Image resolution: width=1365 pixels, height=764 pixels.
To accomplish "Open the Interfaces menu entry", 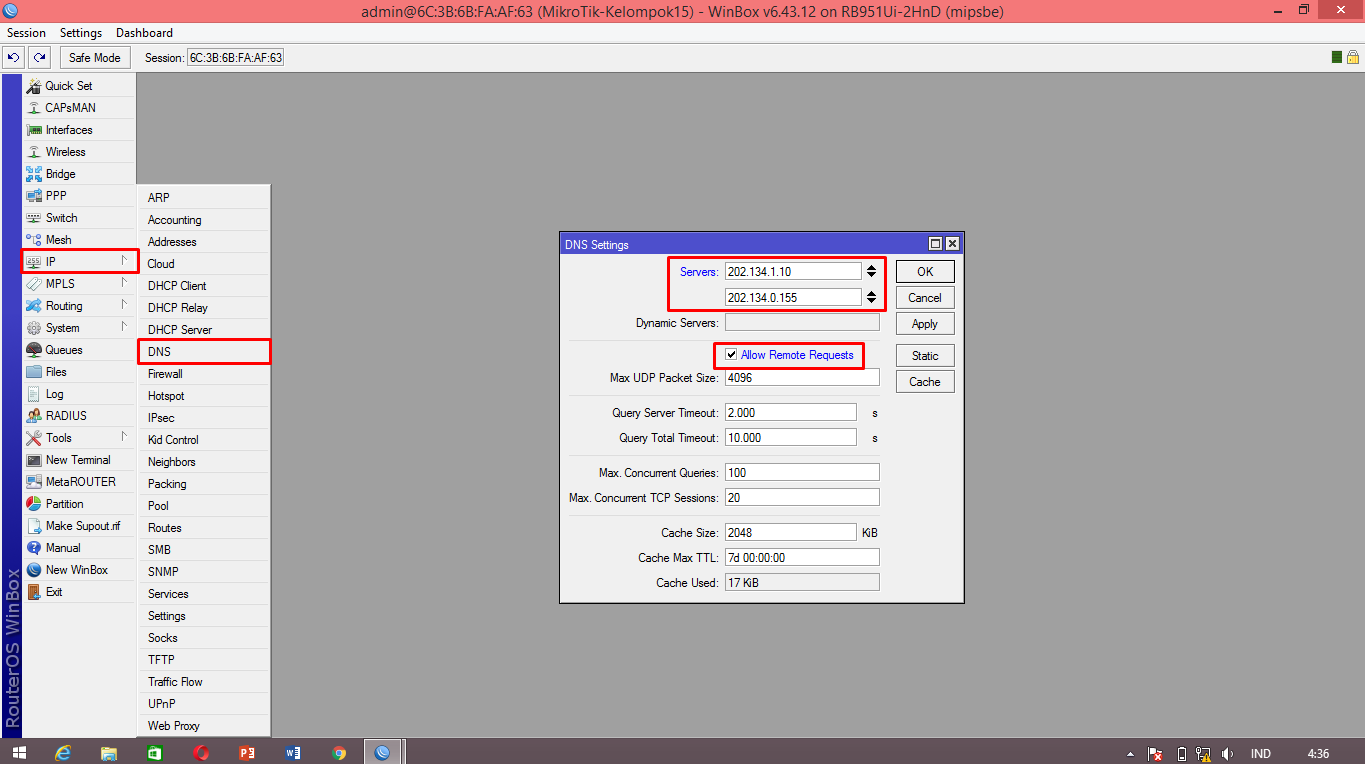I will point(79,130).
